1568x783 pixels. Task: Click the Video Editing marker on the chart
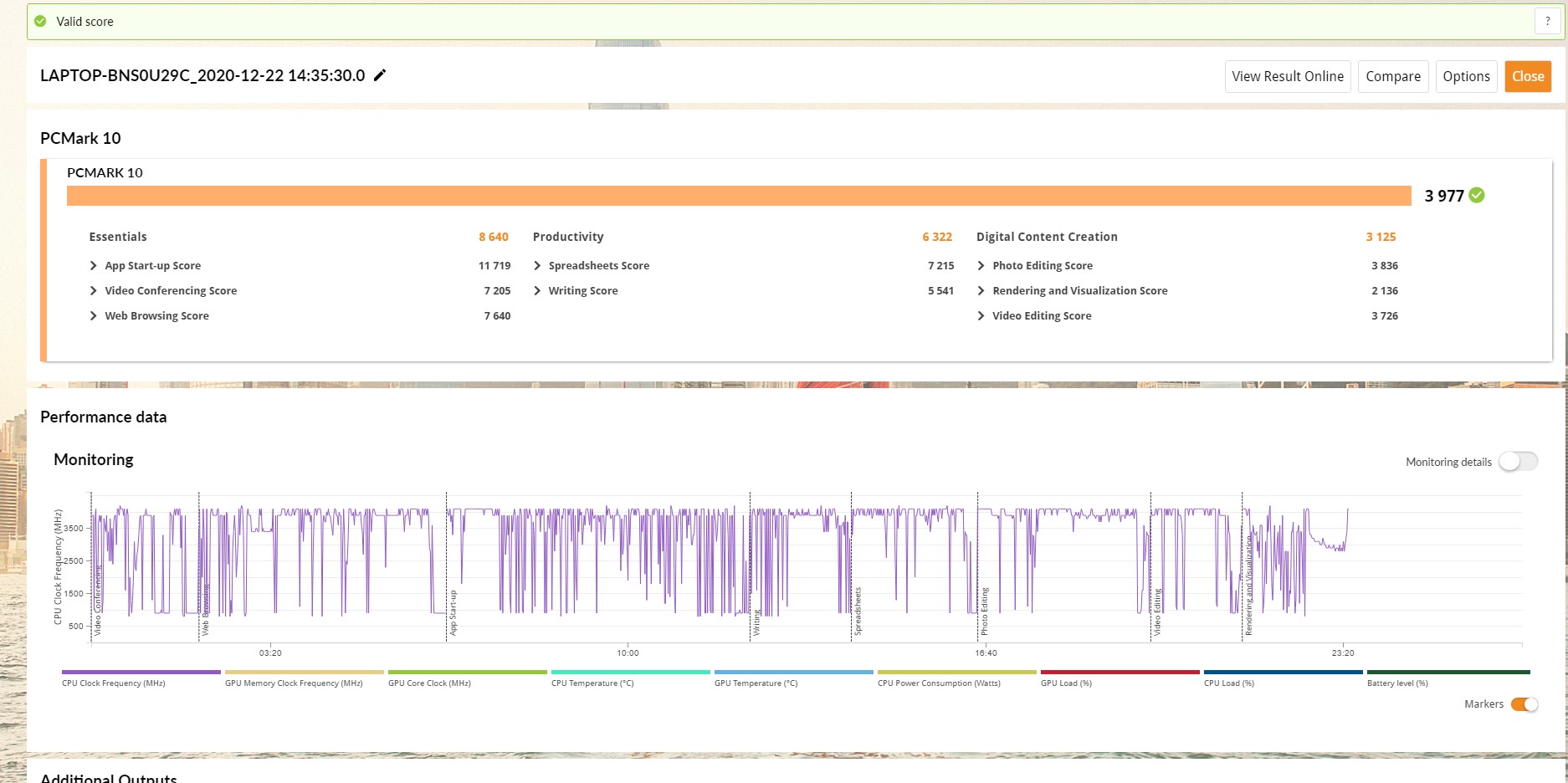point(1157,612)
